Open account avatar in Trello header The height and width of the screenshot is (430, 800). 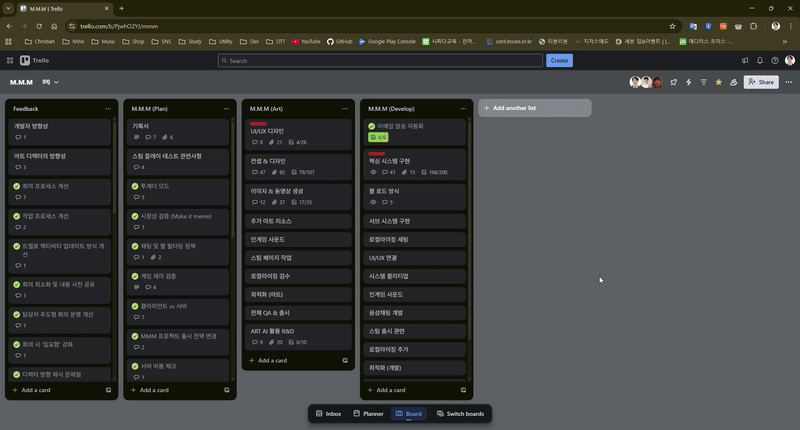(x=790, y=60)
